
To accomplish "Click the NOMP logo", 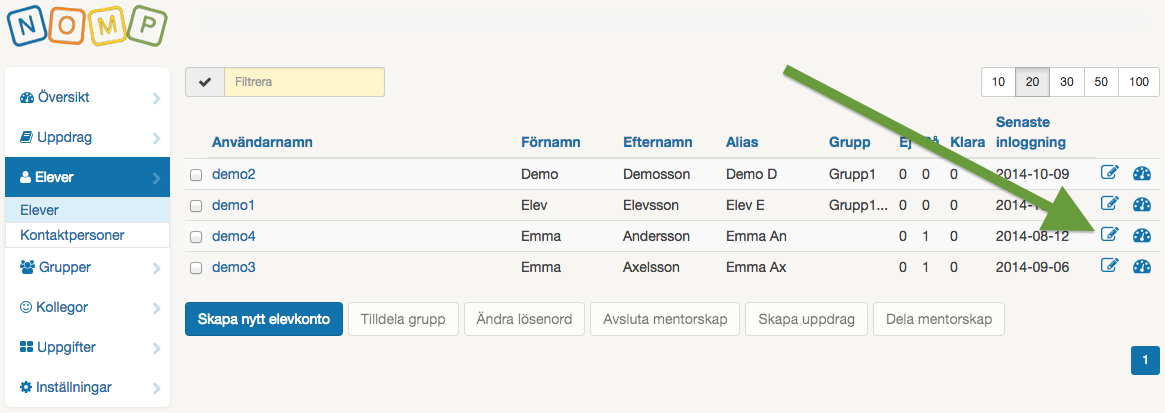I will (86, 26).
